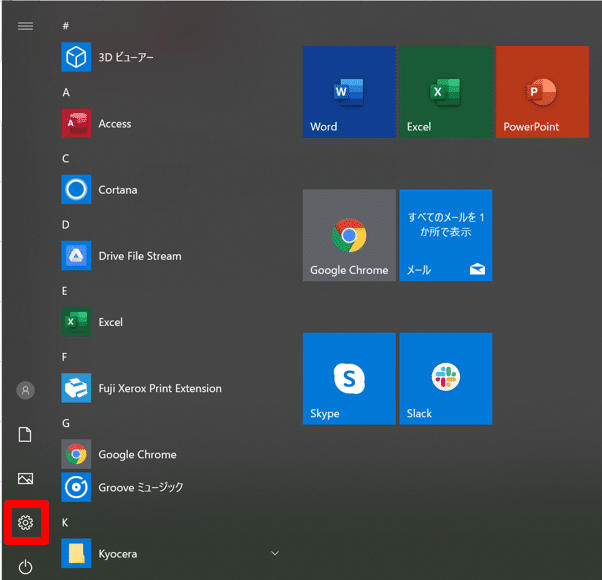Launch Excel from the app list
Image resolution: width=602 pixels, height=580 pixels.
(171, 322)
